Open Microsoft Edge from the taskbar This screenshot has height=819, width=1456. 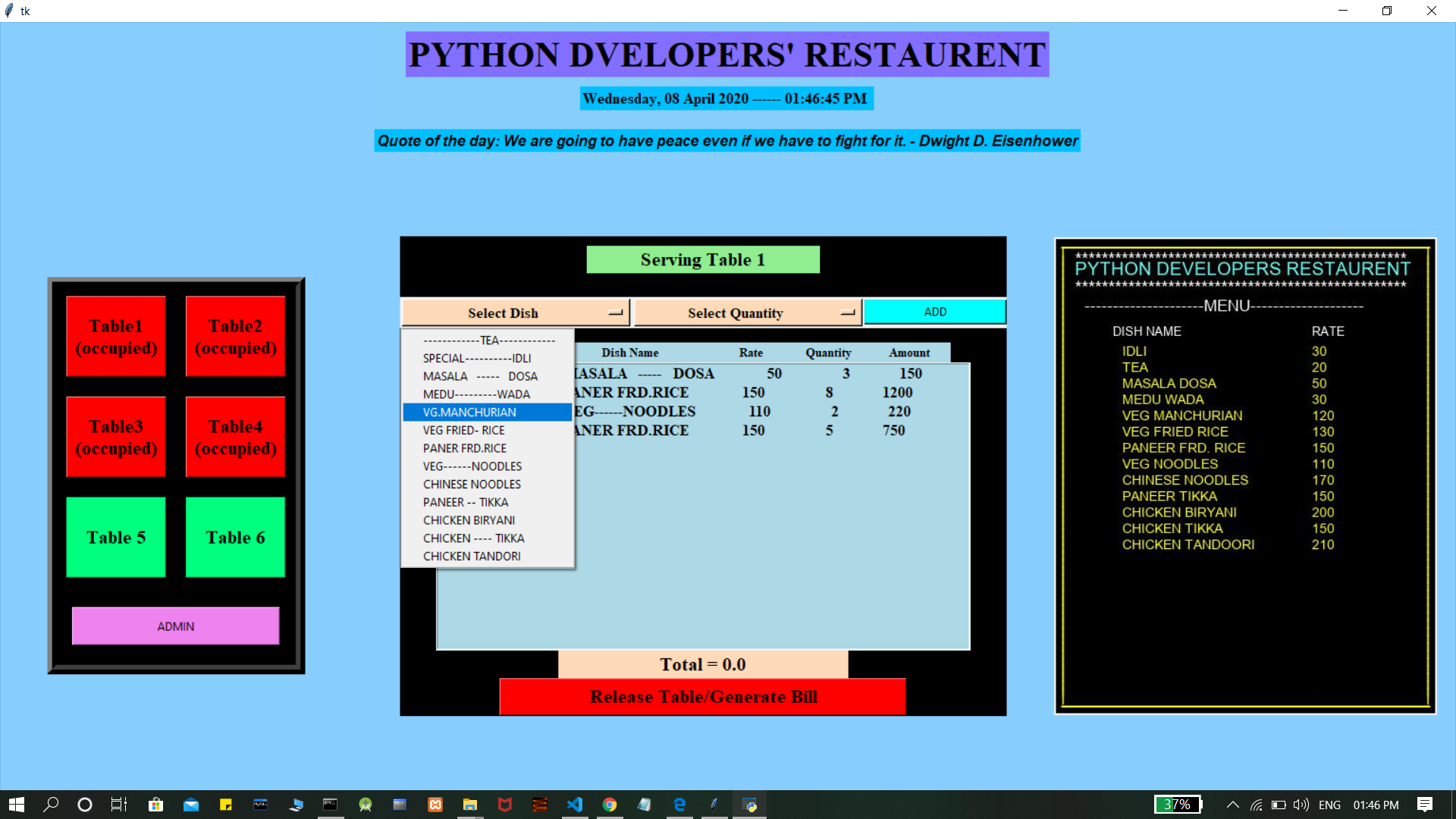[x=679, y=804]
